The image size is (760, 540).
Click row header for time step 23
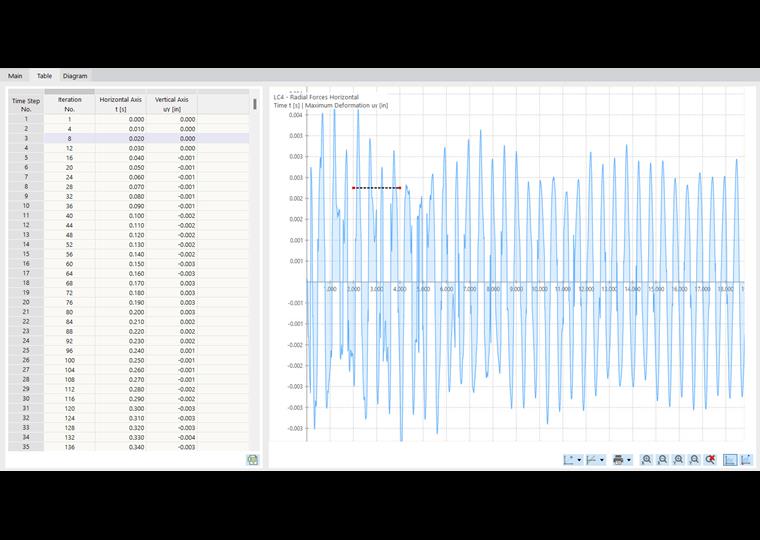[x=26, y=331]
